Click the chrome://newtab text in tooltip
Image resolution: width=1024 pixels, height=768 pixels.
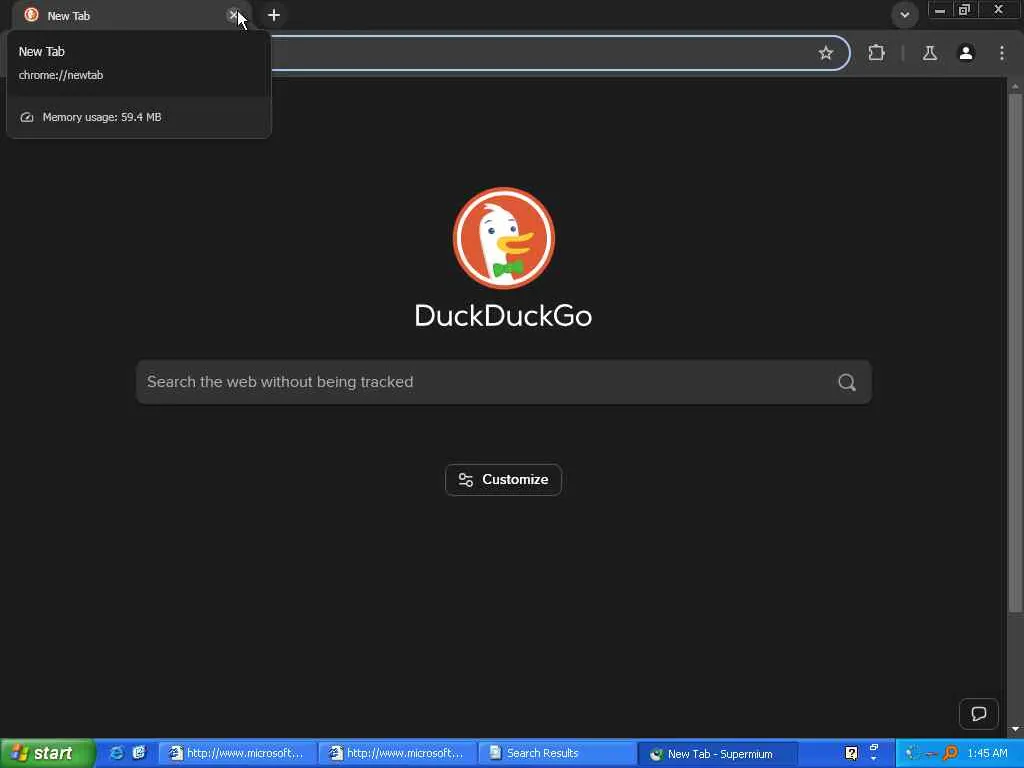coord(61,75)
